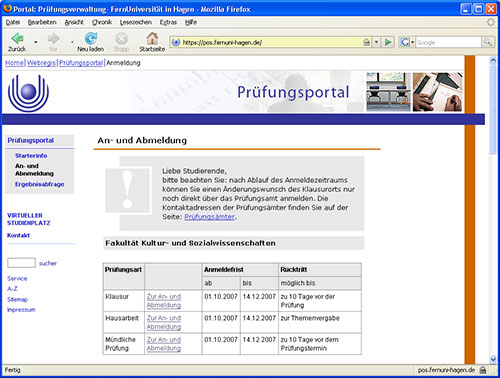Click the classroom header thumbnail image

click(388, 92)
